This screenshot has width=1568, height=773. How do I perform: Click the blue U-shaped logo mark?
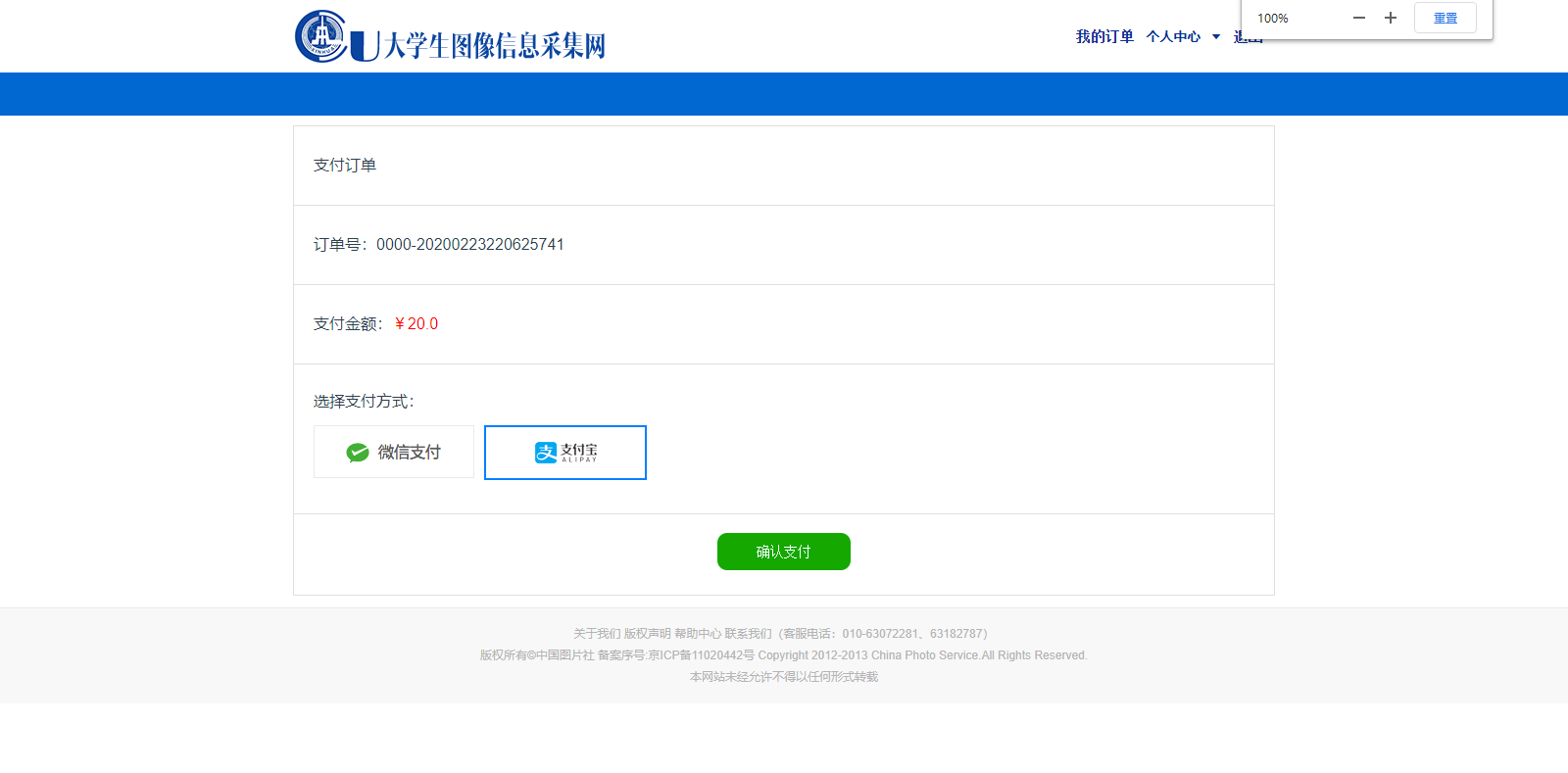(x=365, y=45)
